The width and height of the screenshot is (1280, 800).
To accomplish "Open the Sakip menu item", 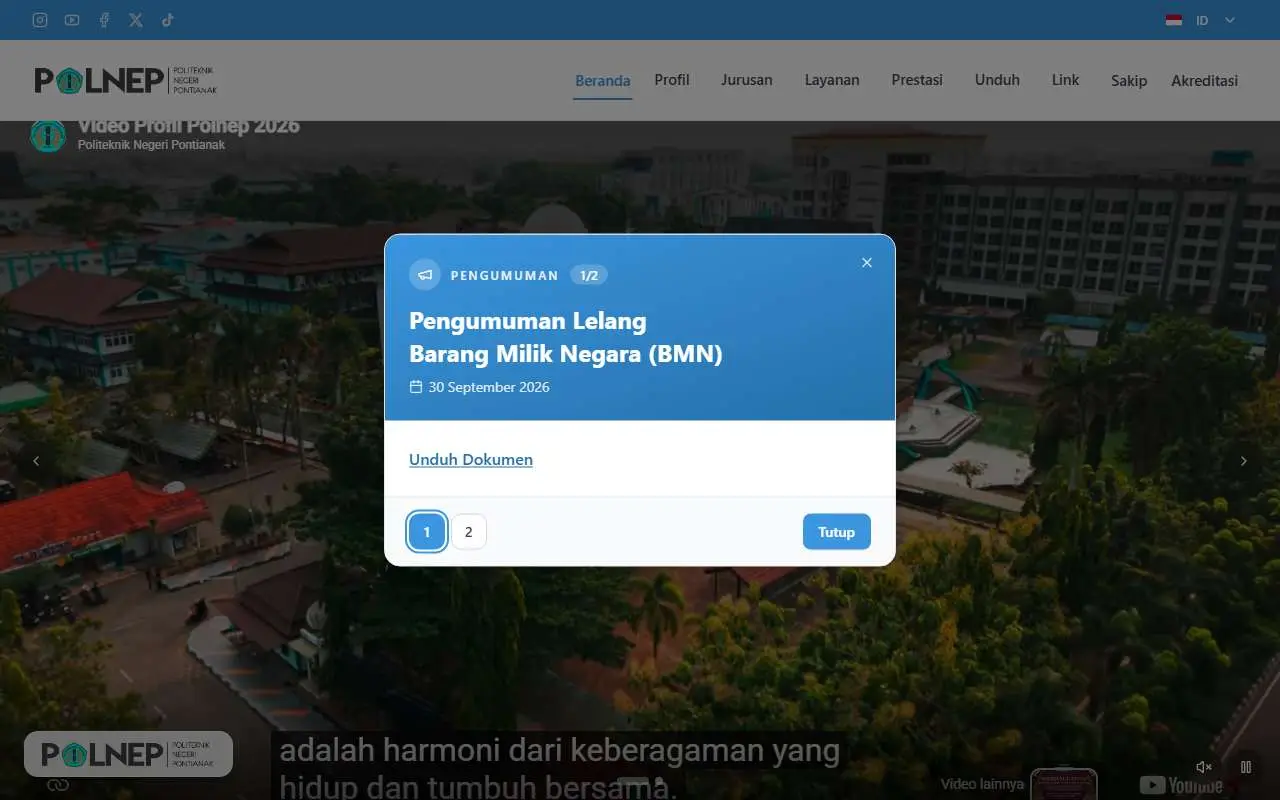I will (1129, 81).
